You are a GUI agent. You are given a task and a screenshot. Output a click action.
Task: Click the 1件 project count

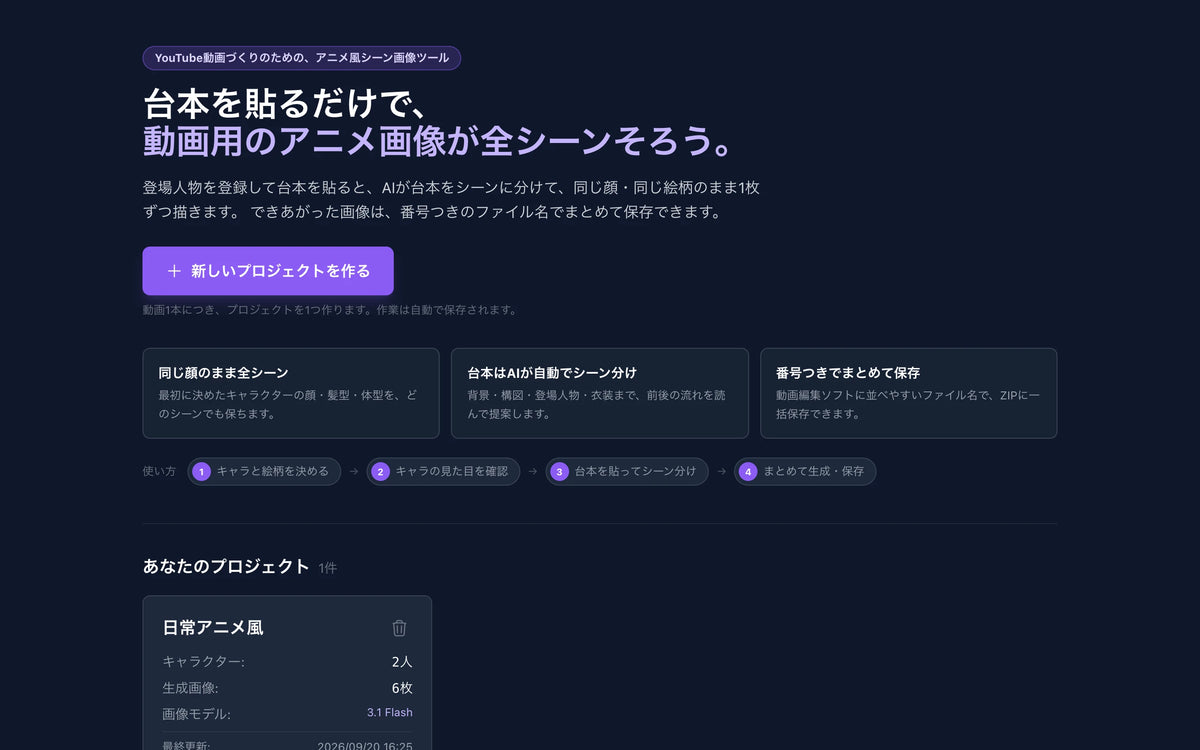328,568
